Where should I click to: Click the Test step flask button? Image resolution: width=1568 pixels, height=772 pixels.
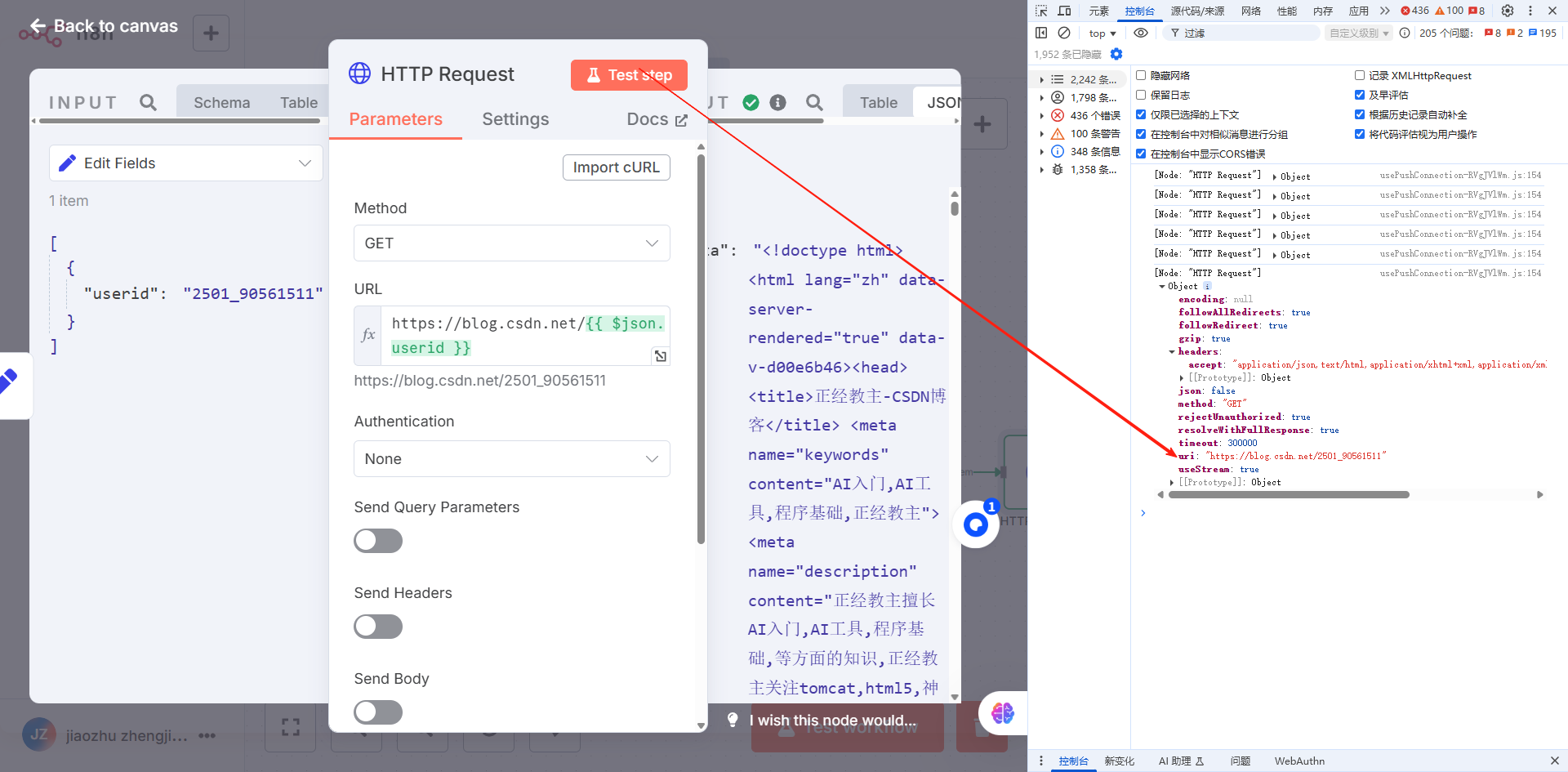click(x=629, y=75)
